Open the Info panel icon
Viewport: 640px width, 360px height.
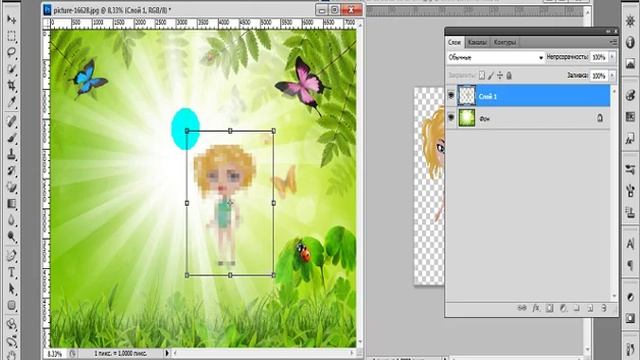pos(630,42)
